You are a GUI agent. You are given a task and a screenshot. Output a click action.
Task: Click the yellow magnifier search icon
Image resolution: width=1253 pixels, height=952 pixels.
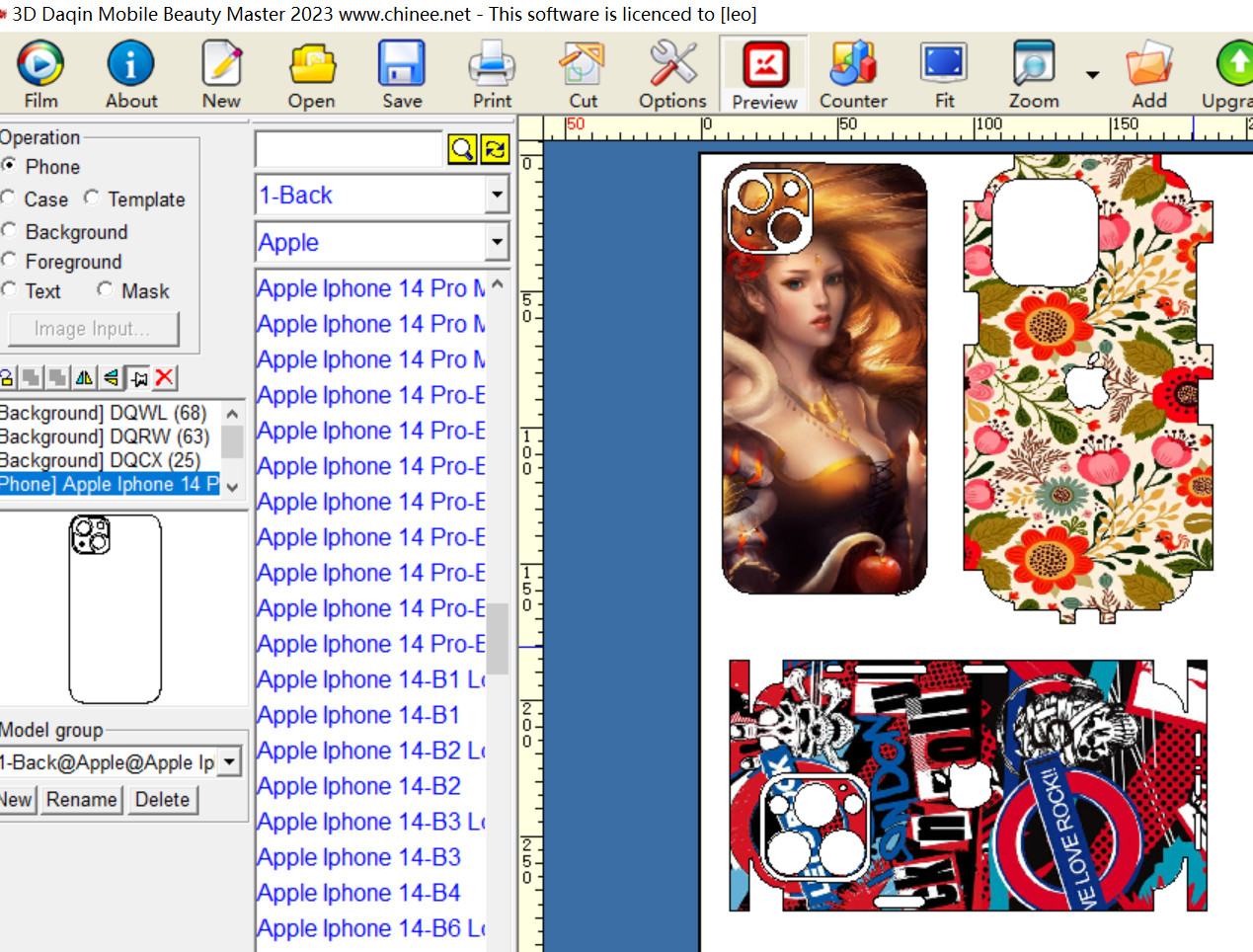(462, 149)
